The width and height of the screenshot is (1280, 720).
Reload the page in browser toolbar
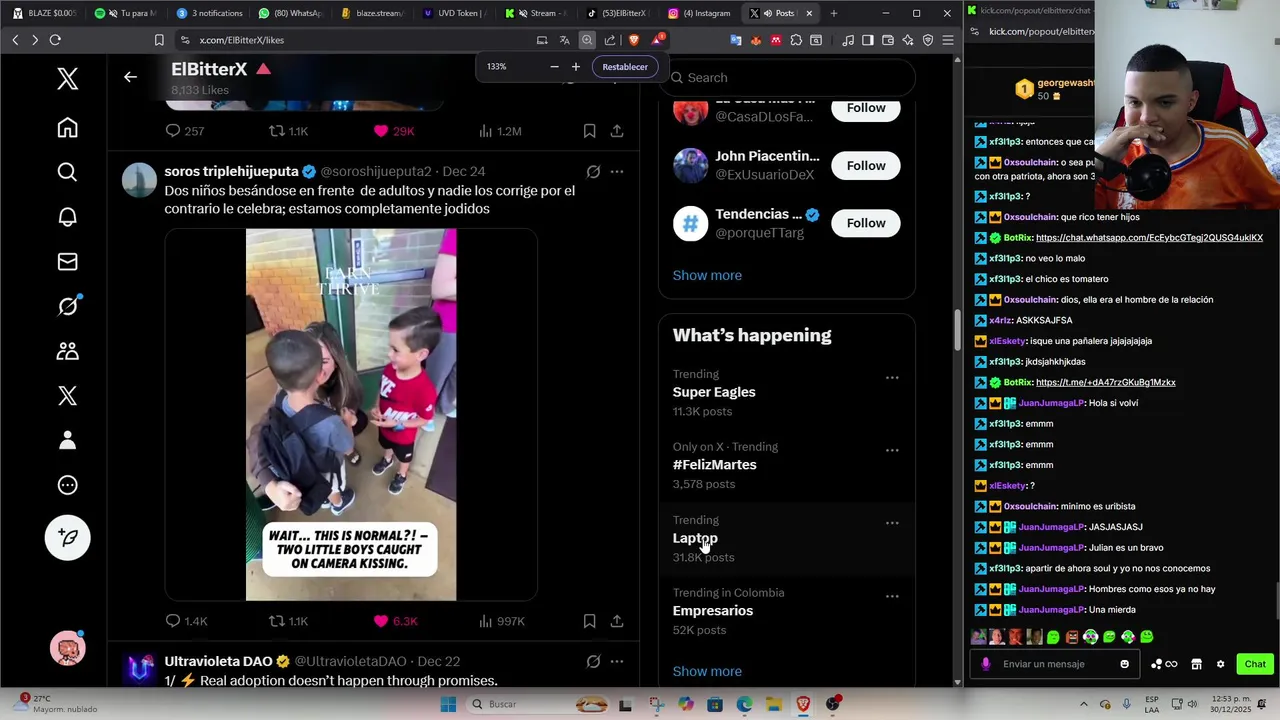(x=55, y=40)
